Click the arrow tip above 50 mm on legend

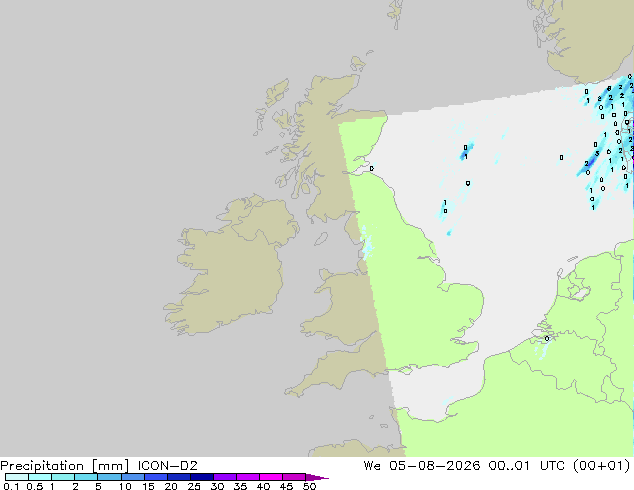pos(317,477)
